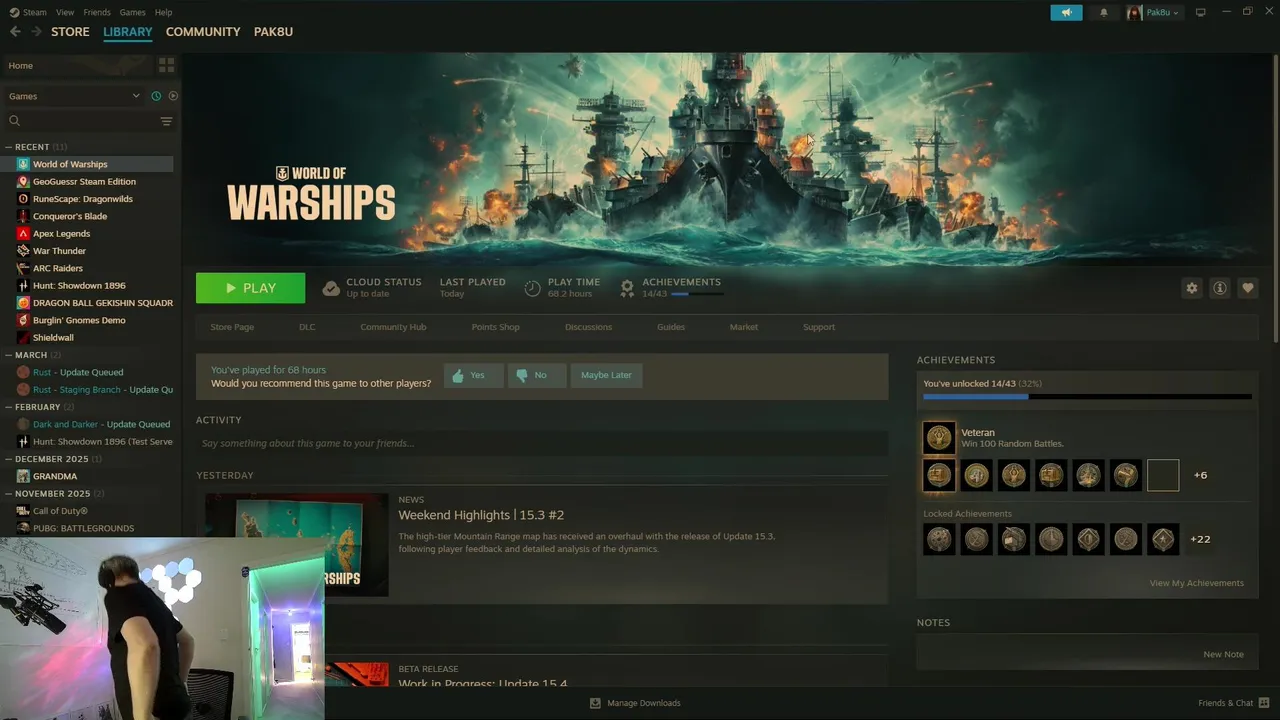The image size is (1280, 720).
Task: Select Call of Duty in library
Action: (x=60, y=511)
